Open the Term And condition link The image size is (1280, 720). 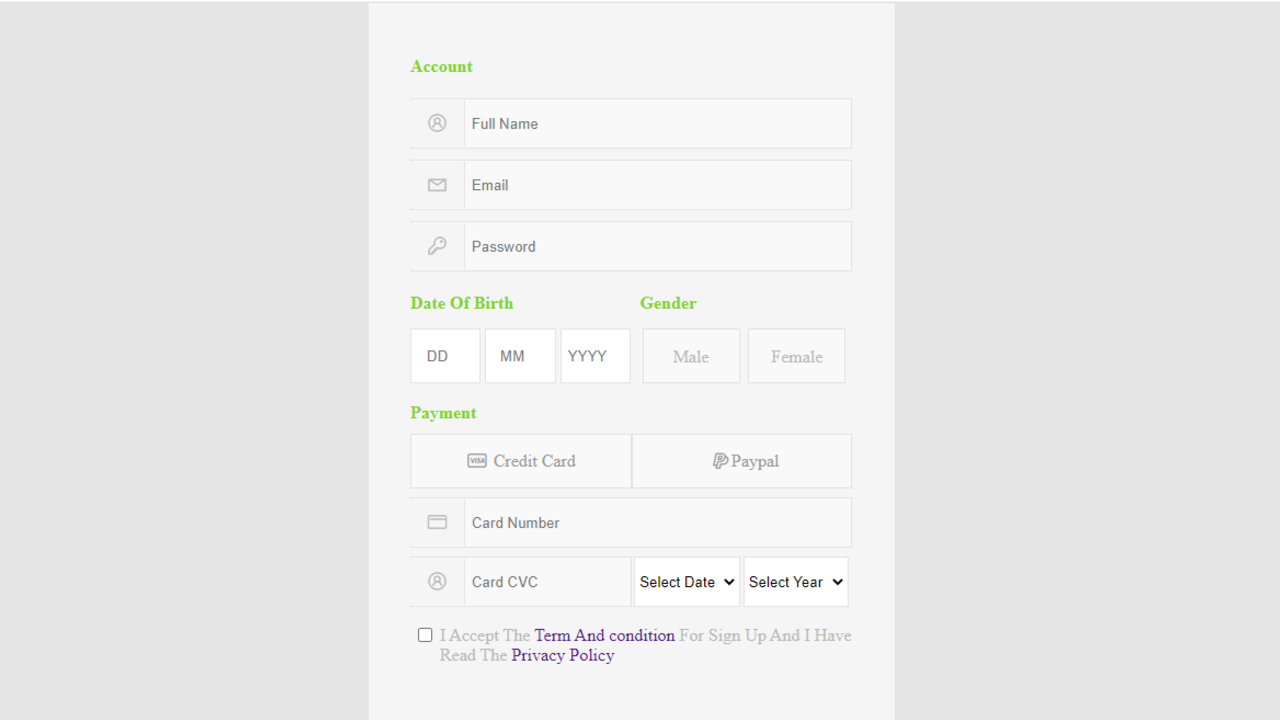tap(604, 635)
